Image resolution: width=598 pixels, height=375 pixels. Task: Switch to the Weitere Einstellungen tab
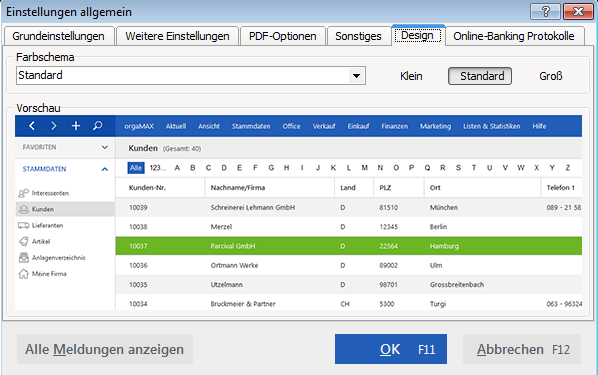tap(177, 36)
